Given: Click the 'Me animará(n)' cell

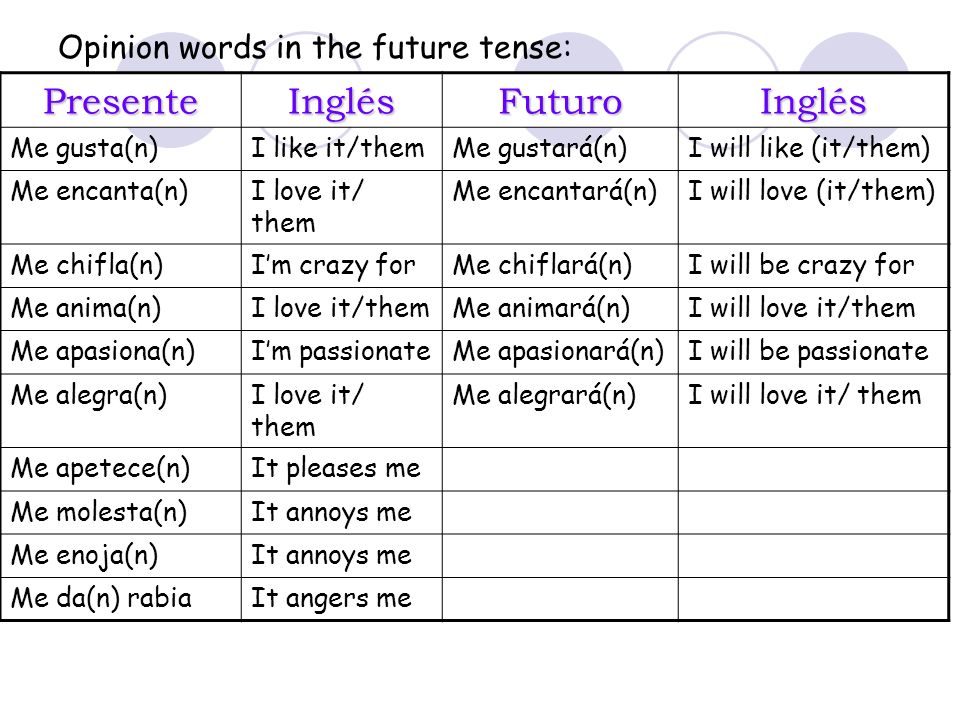Looking at the screenshot, I should 560,309.
